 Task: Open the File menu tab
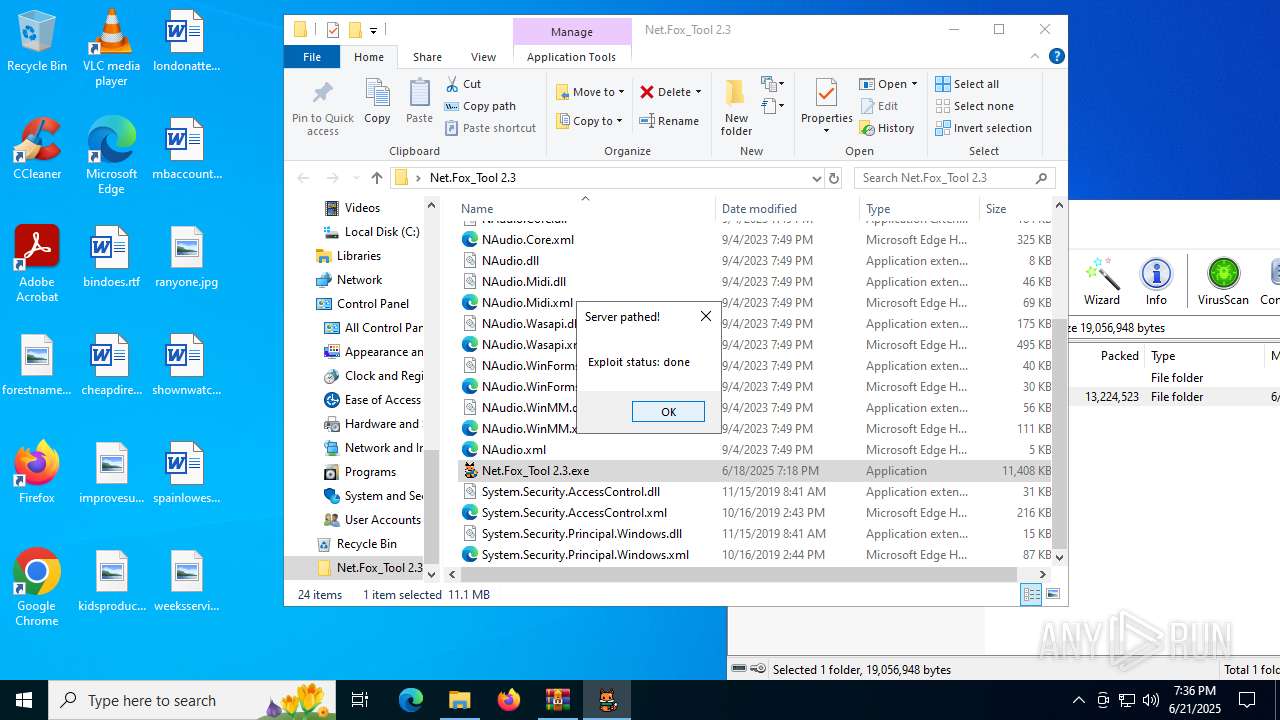click(x=312, y=57)
